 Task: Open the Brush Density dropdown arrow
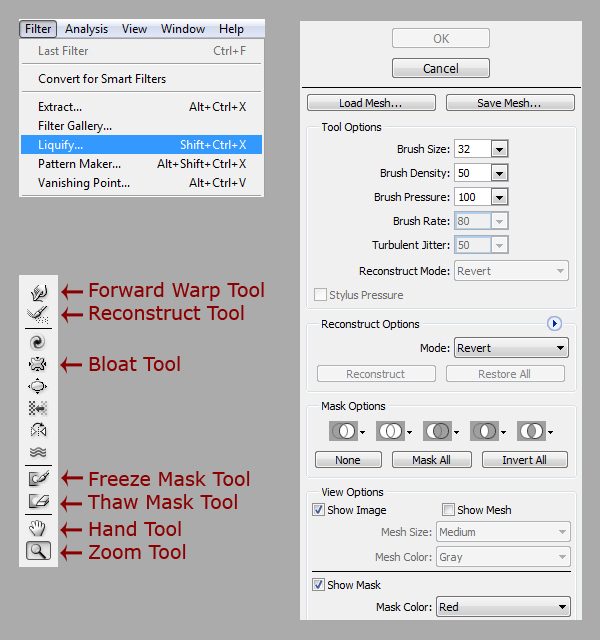(499, 173)
